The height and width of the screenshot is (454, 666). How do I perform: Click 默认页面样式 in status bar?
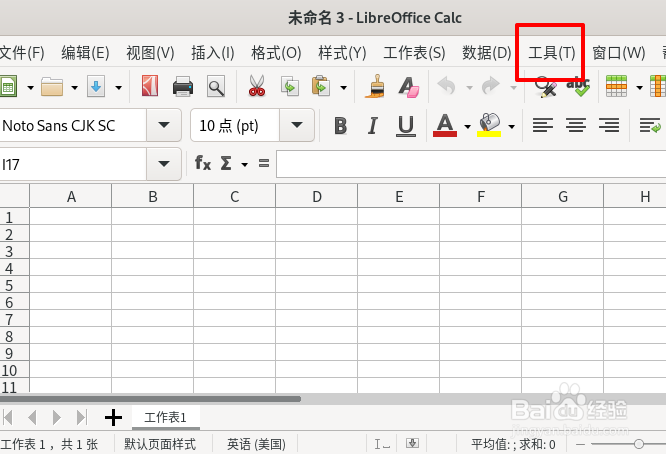pos(160,444)
